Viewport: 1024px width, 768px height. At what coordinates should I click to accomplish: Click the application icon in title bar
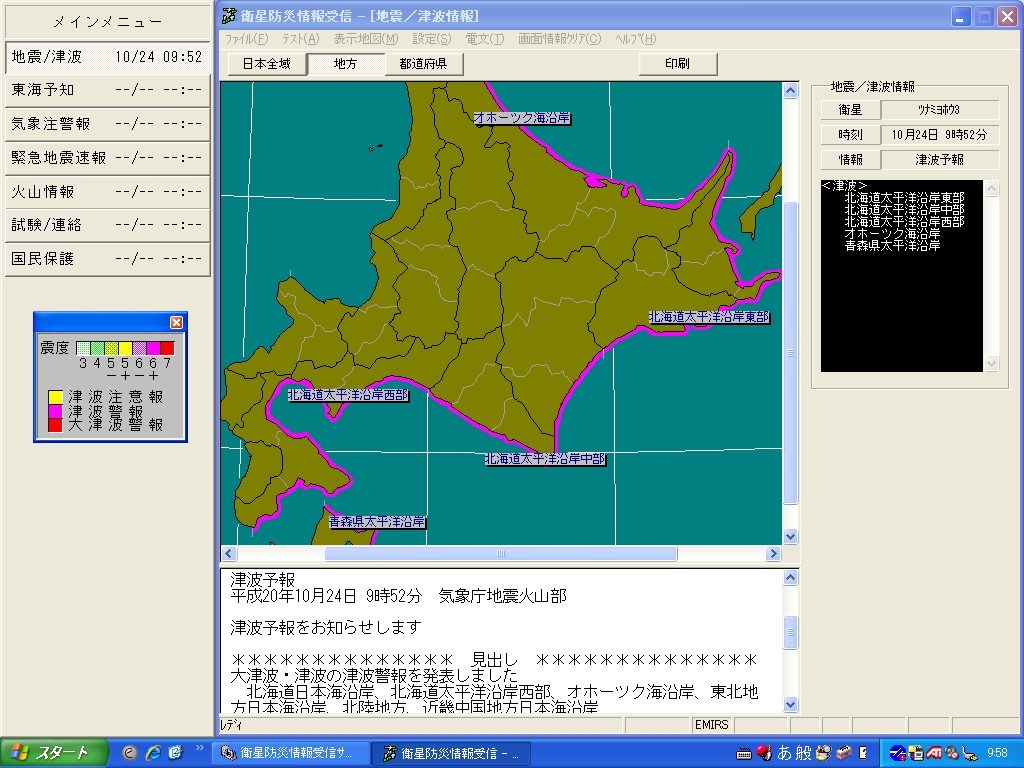(x=229, y=16)
